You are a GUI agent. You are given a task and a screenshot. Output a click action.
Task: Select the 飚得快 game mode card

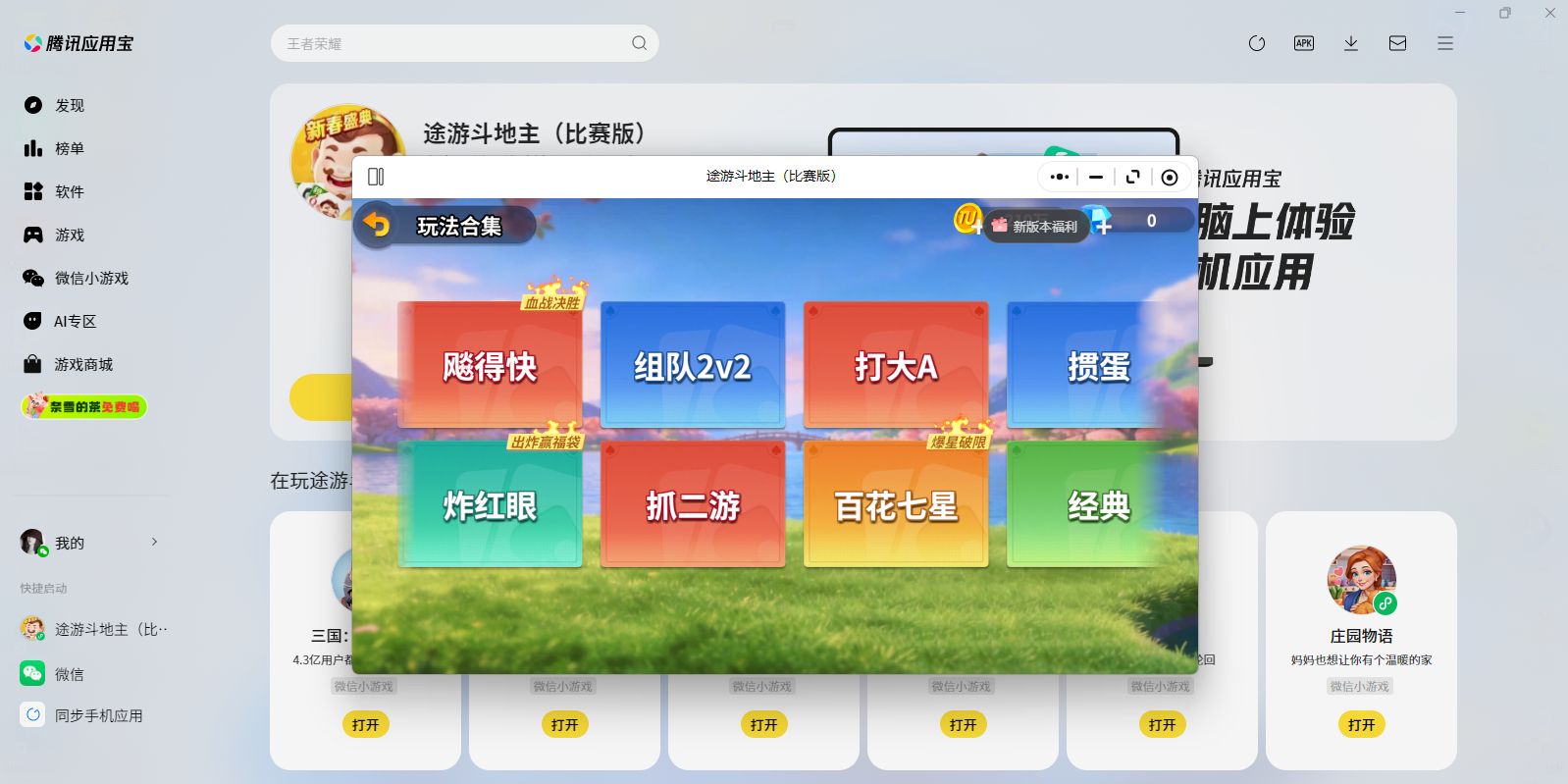[490, 365]
